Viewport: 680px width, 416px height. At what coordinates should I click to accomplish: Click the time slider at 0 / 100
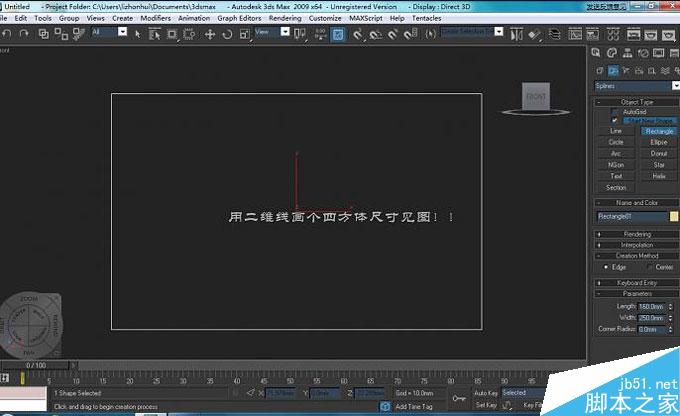(36, 365)
